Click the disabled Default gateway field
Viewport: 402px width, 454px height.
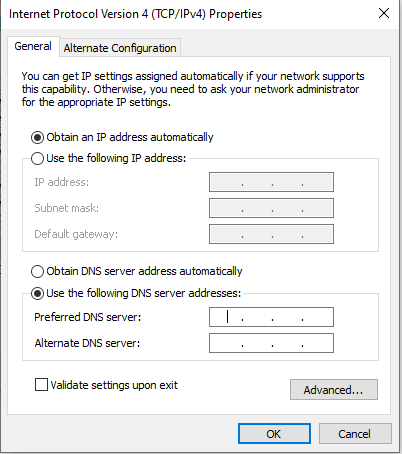pyautogui.click(x=271, y=234)
